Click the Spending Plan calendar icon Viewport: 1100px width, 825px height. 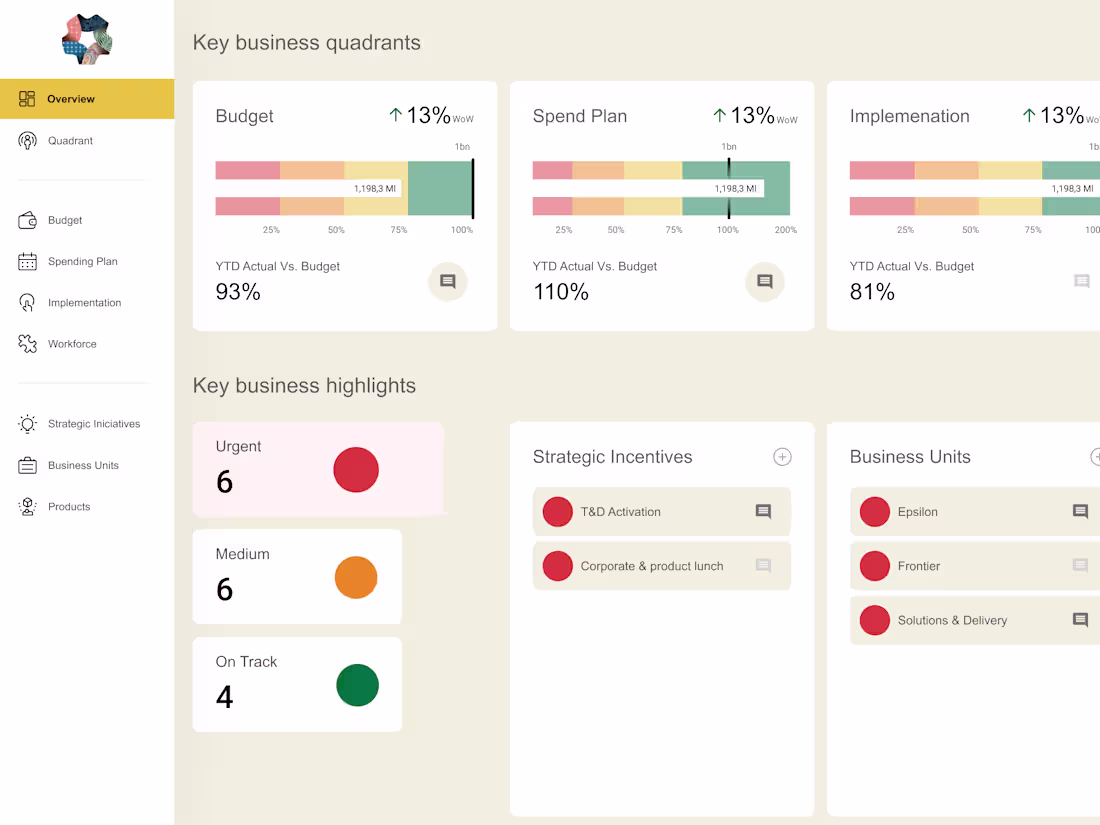pyautogui.click(x=28, y=262)
